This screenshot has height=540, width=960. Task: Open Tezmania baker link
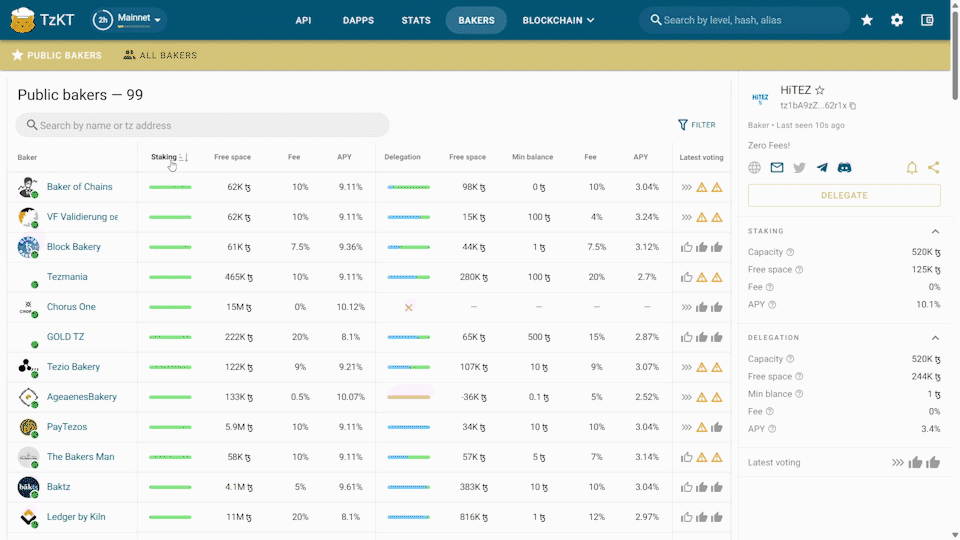[x=67, y=277]
